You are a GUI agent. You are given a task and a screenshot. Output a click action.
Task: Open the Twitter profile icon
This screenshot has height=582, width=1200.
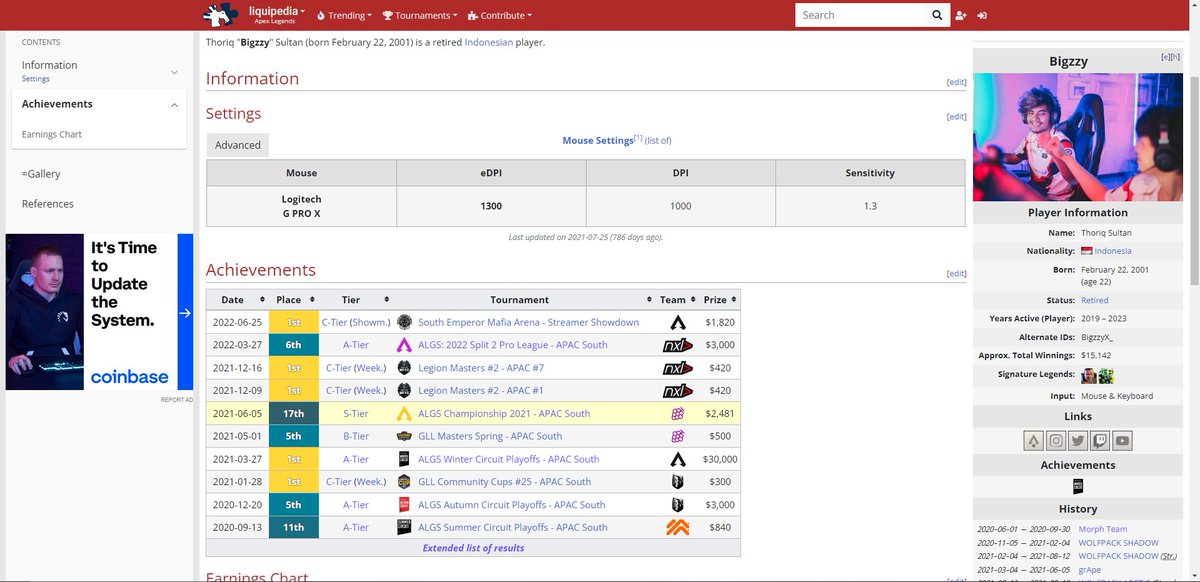click(x=1078, y=440)
